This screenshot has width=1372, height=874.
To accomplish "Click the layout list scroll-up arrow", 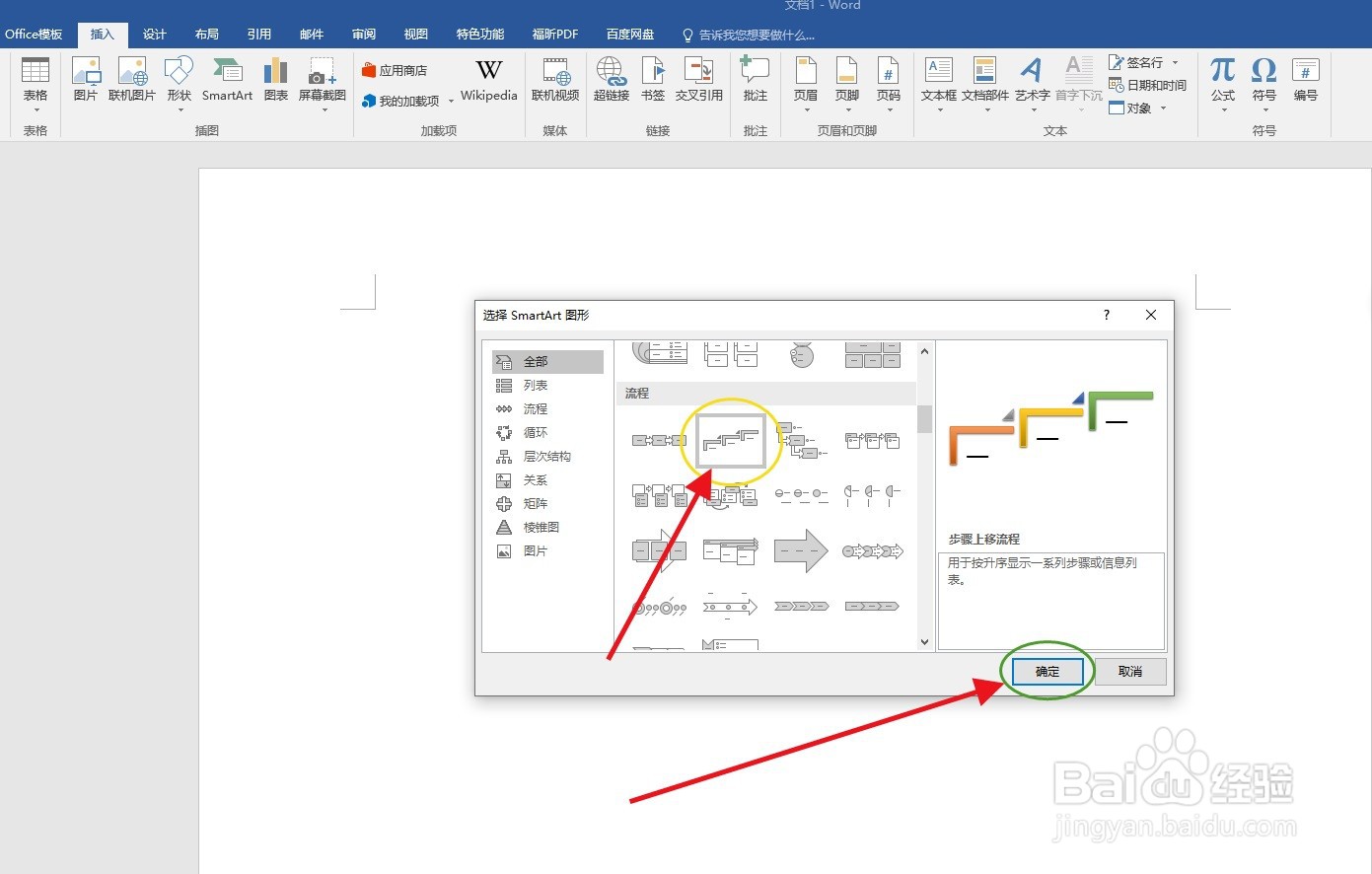I will [x=924, y=350].
